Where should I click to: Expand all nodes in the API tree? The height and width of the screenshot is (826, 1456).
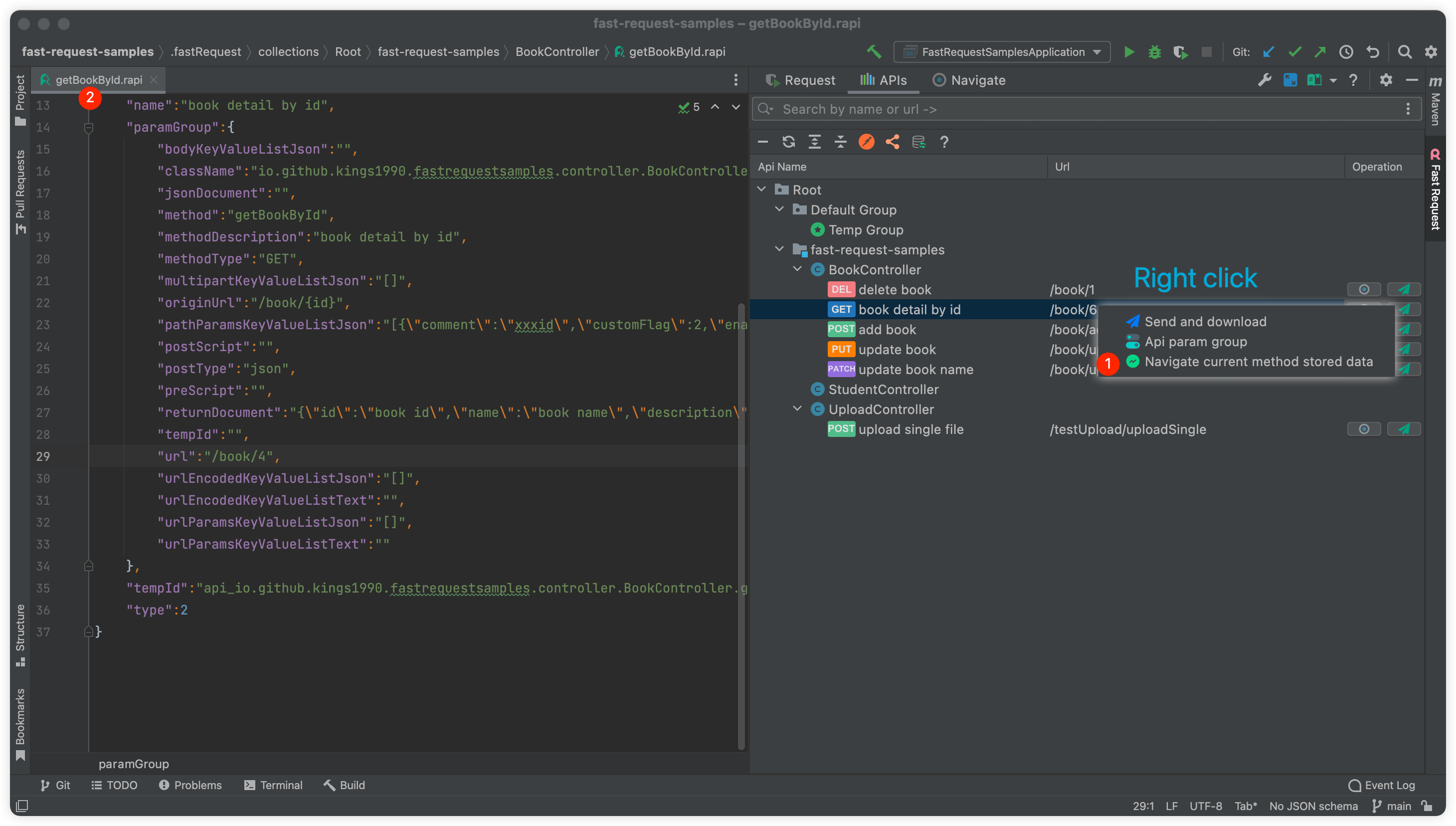815,142
